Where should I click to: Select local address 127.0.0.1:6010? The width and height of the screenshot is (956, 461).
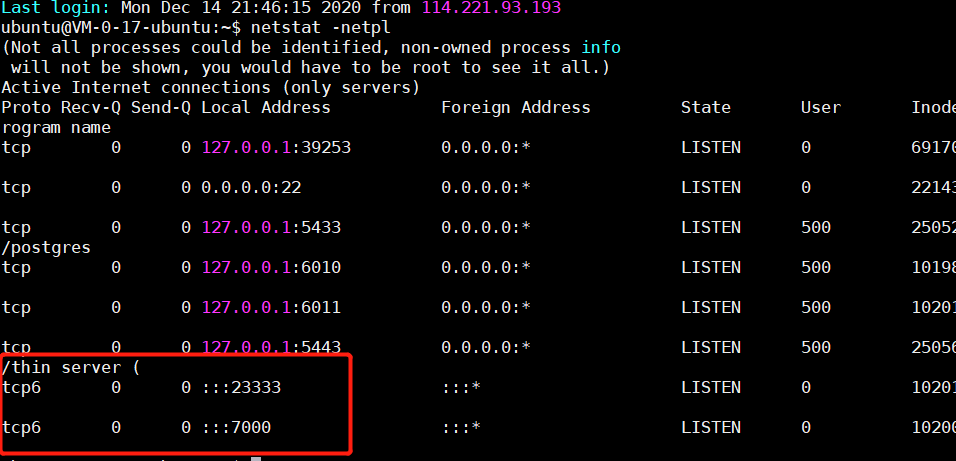[271, 267]
